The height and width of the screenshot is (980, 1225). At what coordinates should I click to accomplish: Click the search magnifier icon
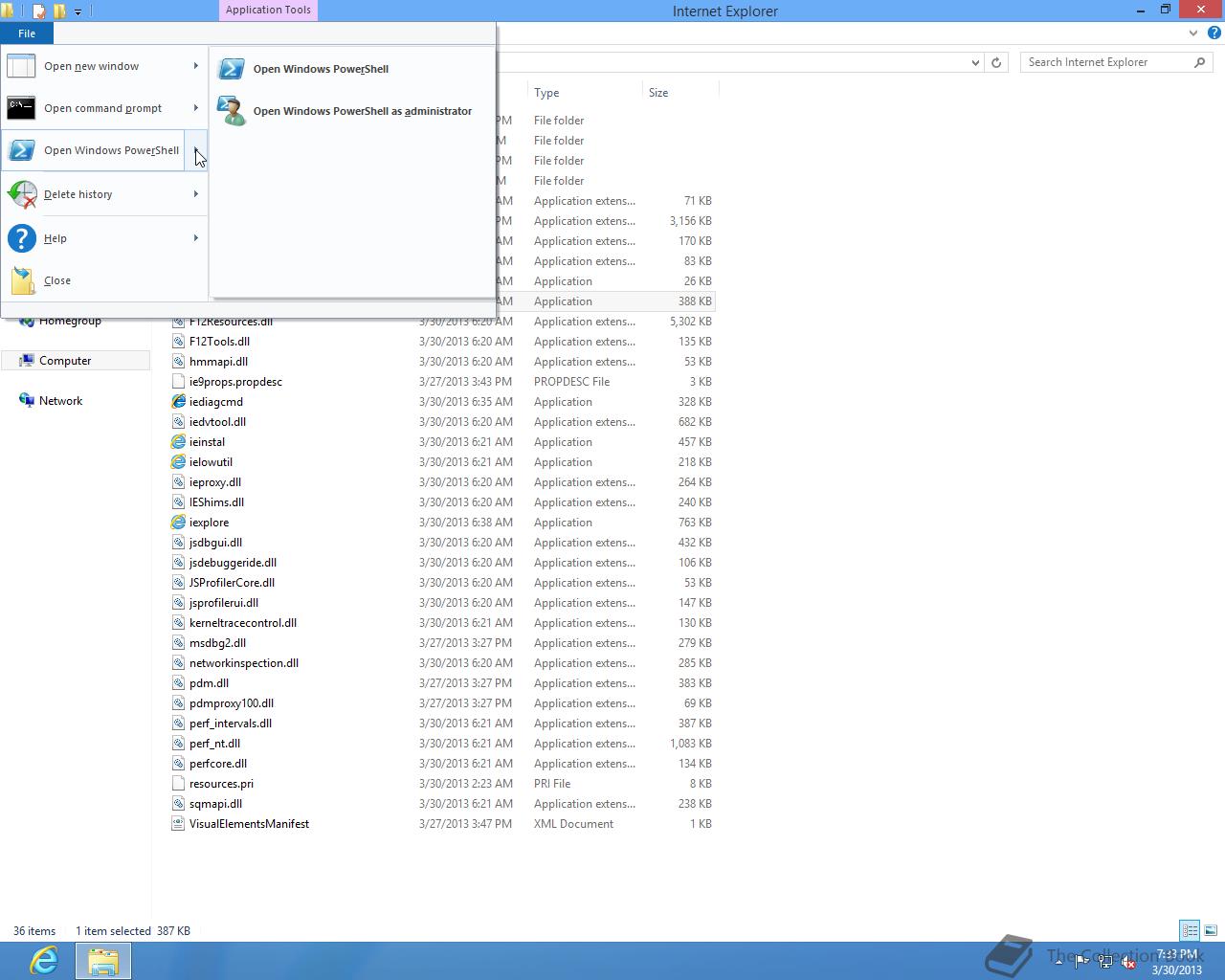tap(1199, 62)
